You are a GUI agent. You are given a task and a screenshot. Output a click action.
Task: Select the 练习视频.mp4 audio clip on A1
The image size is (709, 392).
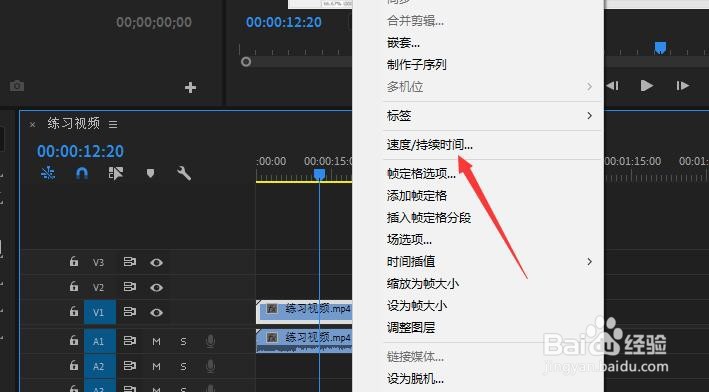[x=304, y=341]
